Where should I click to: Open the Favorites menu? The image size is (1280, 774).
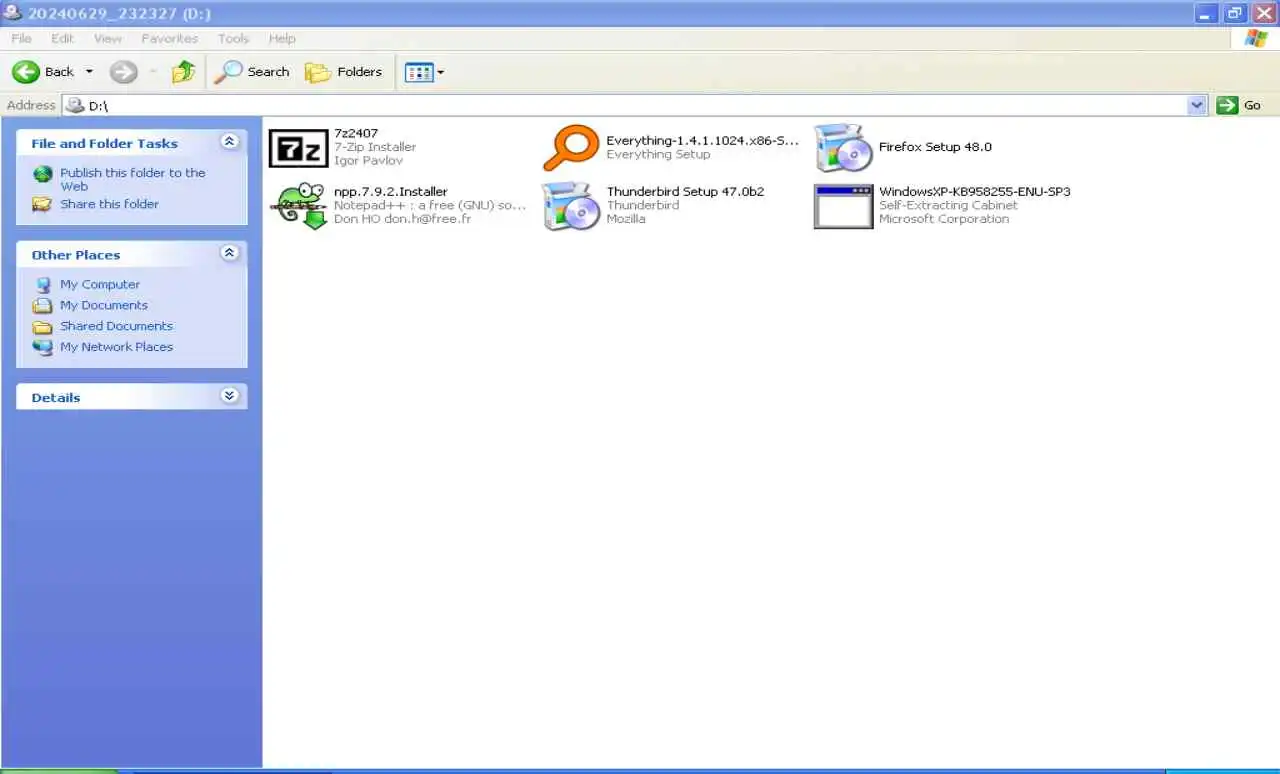tap(169, 38)
